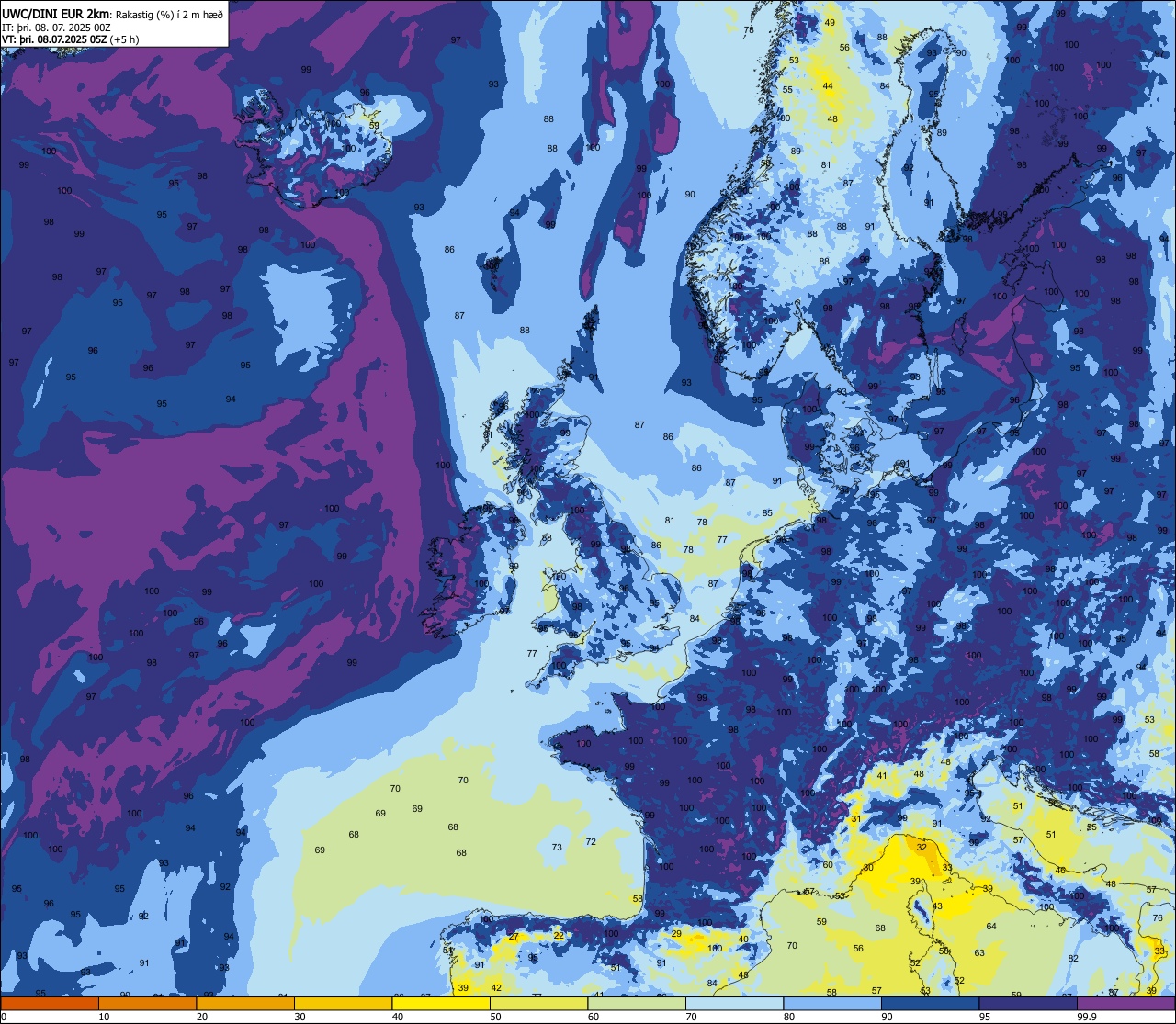The image size is (1176, 1024).
Task: Click the 'Rakastig (%) í 2 m hæð' label
Action: [169, 14]
